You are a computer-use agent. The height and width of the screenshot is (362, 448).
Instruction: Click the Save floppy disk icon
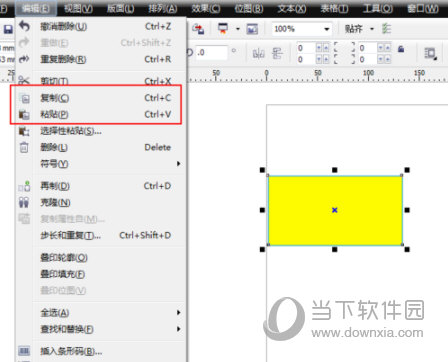coord(8,29)
